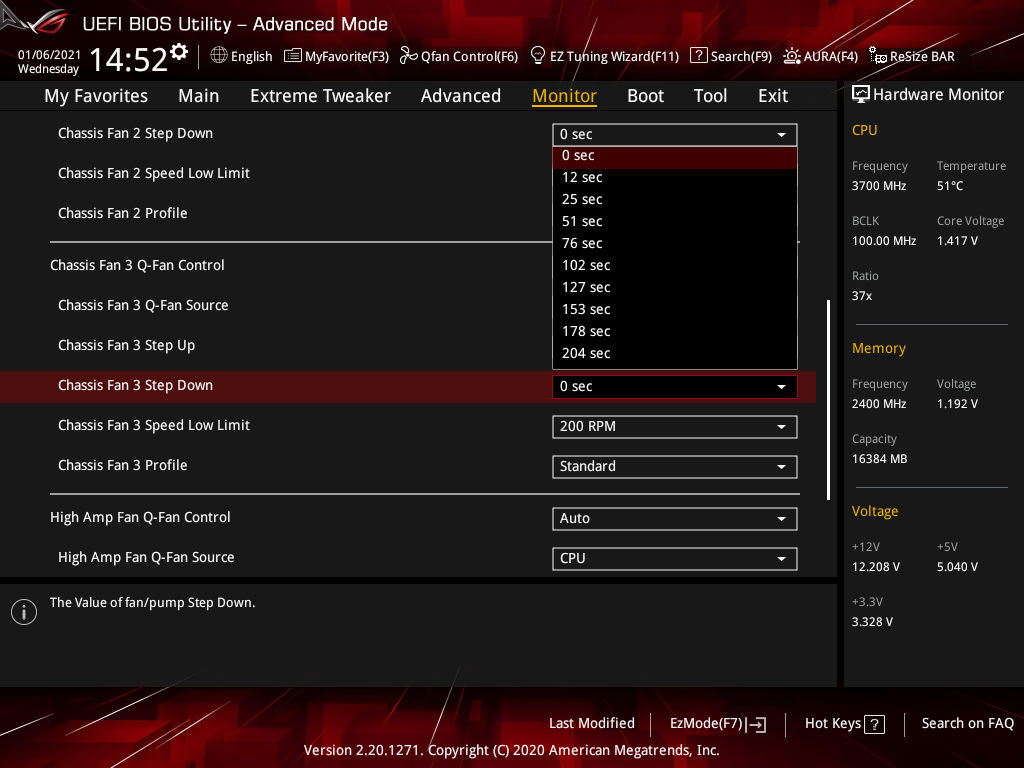Click the Memory Capacity 16384 MB value

click(879, 459)
